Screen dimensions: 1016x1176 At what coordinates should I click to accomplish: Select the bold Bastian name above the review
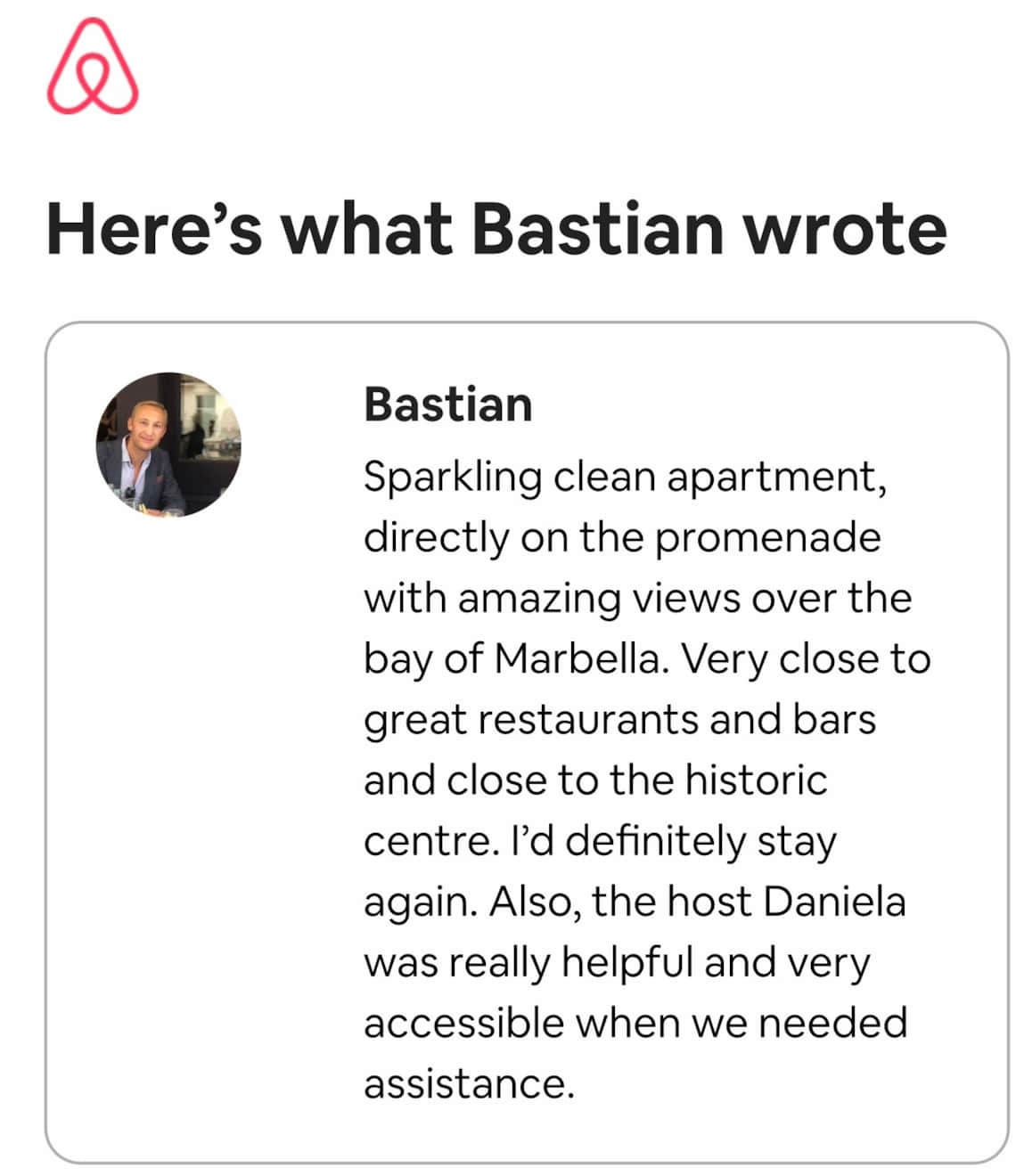click(448, 404)
